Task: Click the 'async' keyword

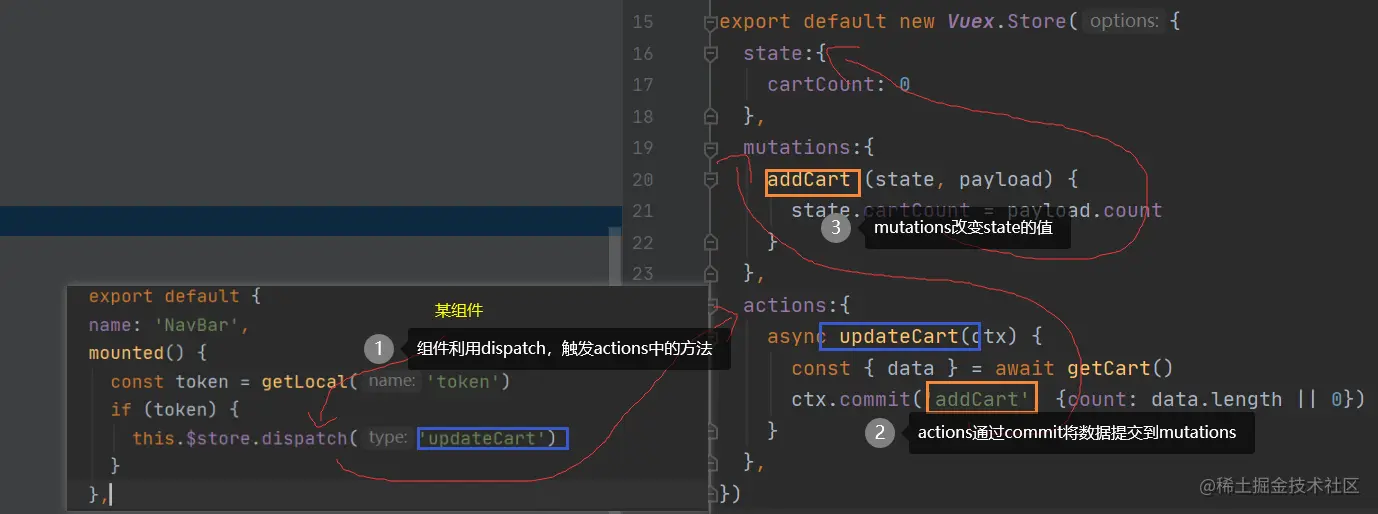Action: coord(797,337)
